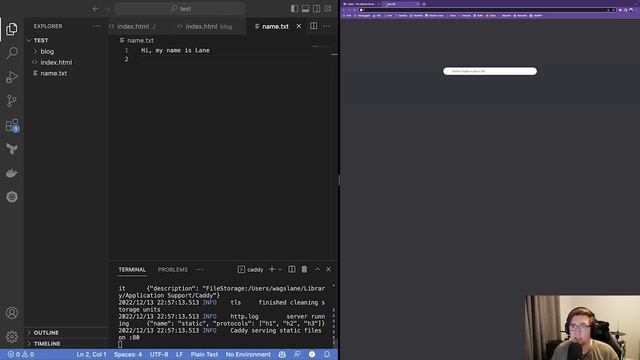
Task: Open the Docker extension view
Action: pyautogui.click(x=12, y=173)
